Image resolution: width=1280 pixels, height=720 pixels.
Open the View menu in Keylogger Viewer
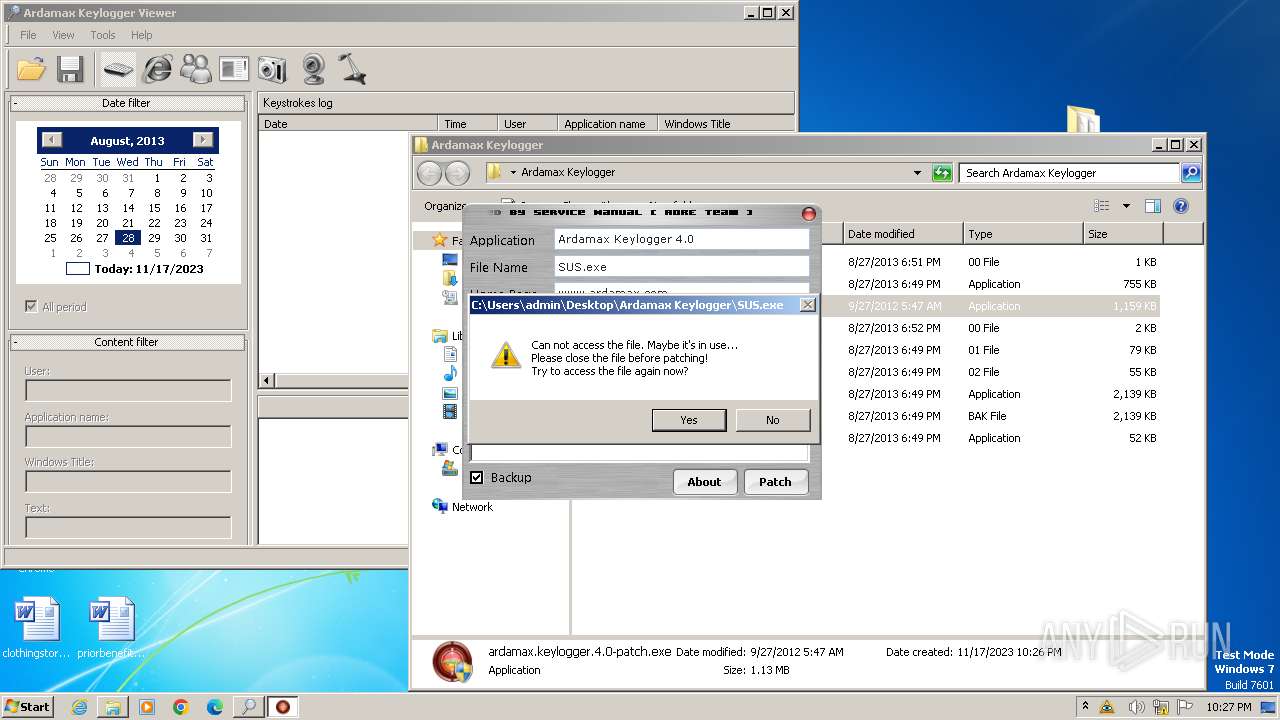click(63, 35)
